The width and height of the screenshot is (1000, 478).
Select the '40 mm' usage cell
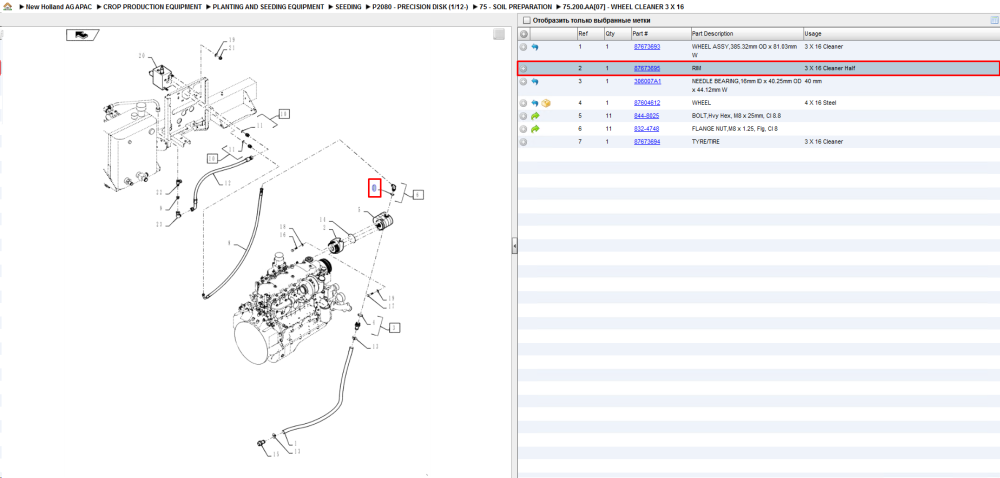coord(813,82)
